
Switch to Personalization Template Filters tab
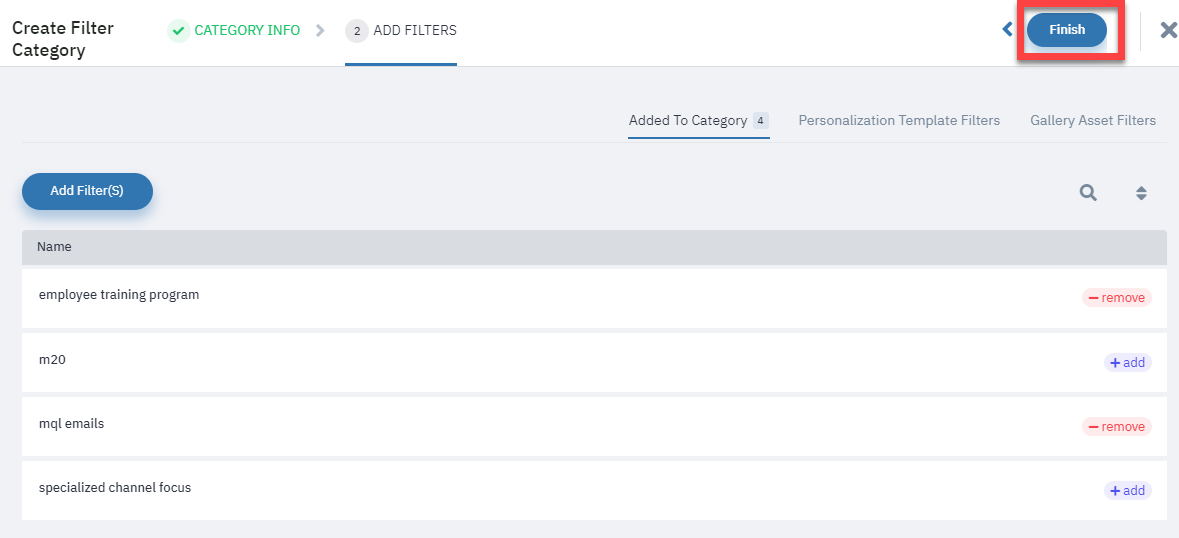pos(899,120)
